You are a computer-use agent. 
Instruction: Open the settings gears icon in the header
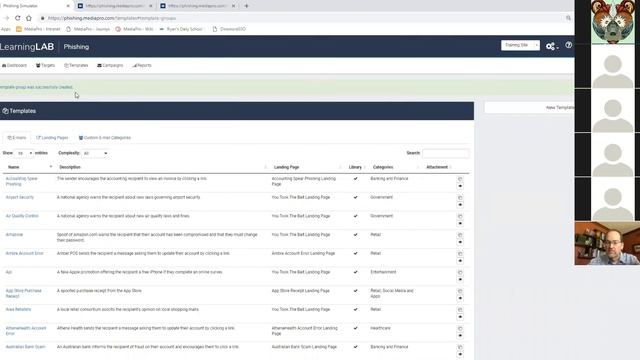[x=552, y=46]
